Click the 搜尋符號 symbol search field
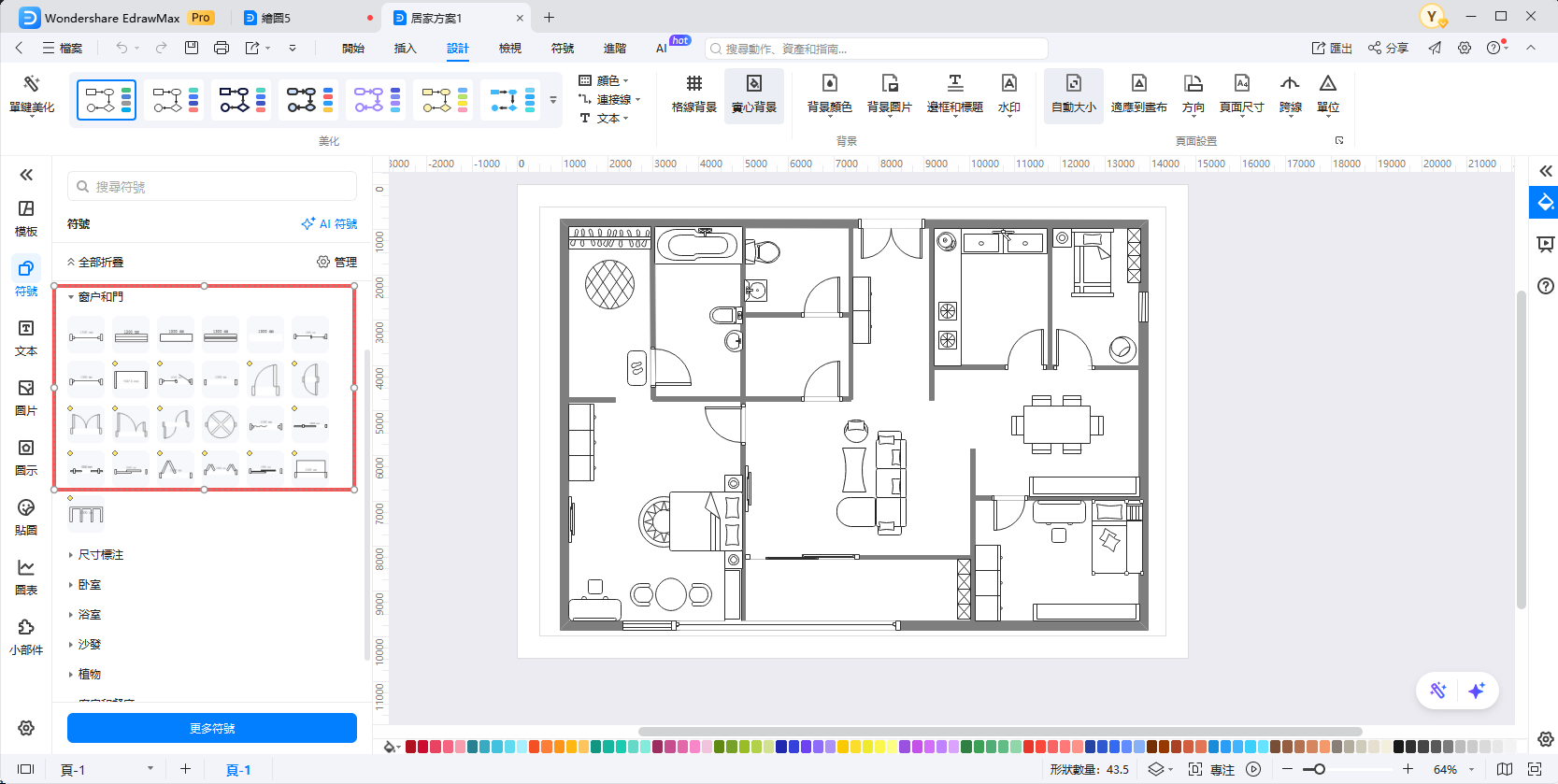Image resolution: width=1558 pixels, height=784 pixels. (212, 187)
